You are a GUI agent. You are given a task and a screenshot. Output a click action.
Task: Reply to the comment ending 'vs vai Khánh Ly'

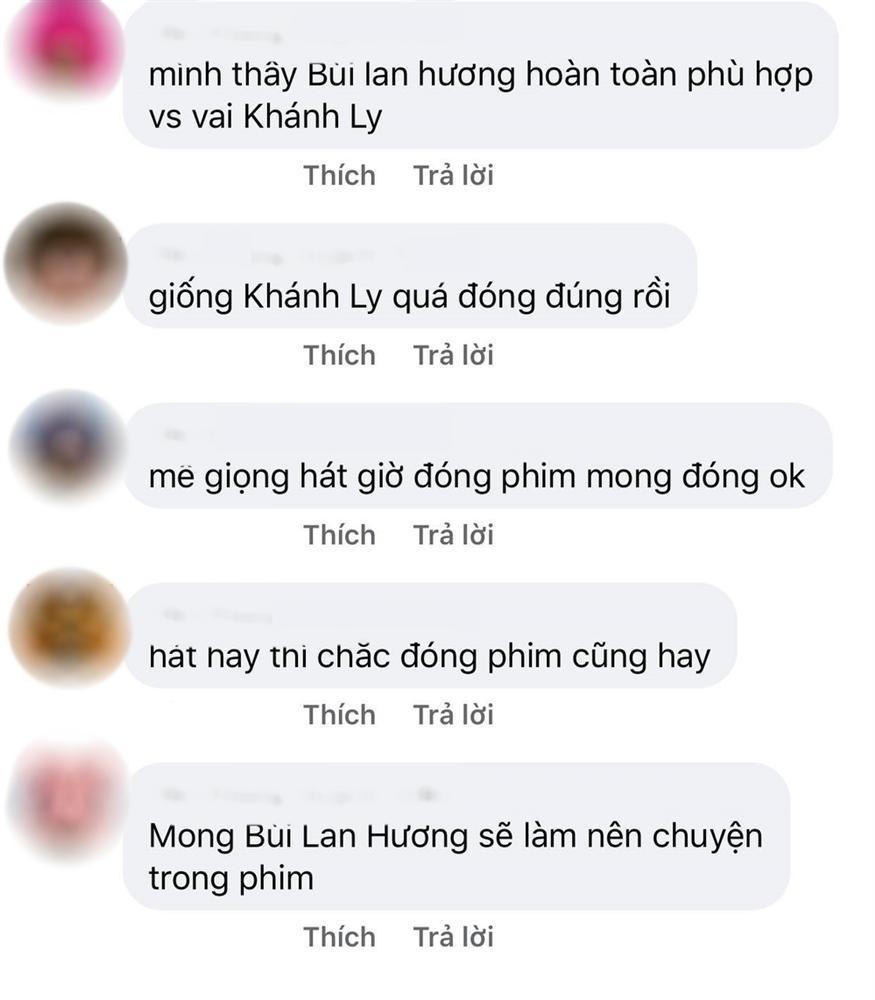453,175
